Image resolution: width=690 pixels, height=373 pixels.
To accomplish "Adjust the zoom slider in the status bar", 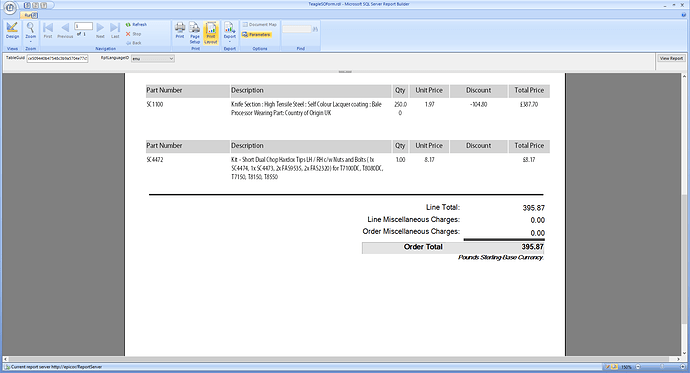I will (661, 366).
